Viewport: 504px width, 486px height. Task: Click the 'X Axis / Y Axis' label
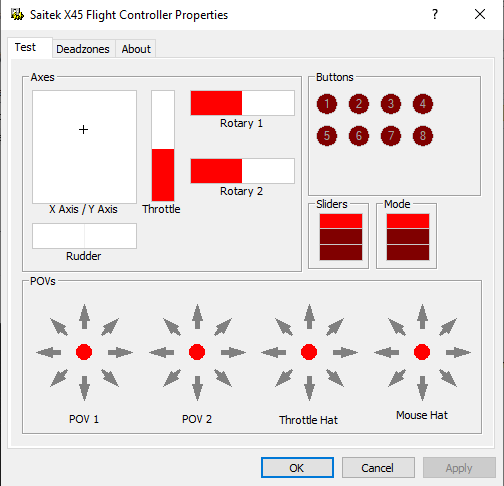coord(83,209)
